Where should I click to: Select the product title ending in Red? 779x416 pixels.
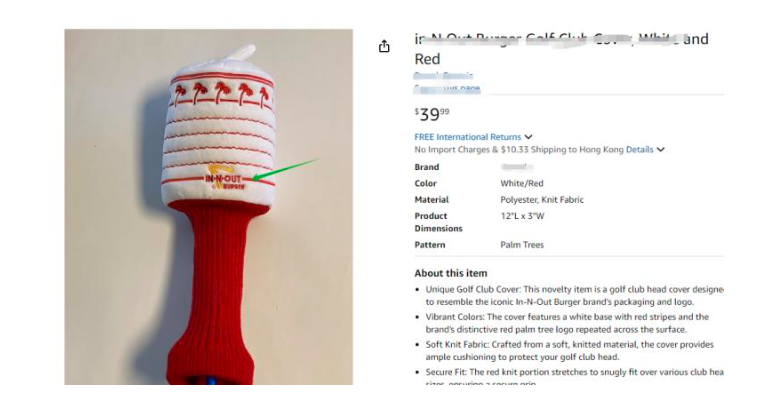tap(561, 49)
